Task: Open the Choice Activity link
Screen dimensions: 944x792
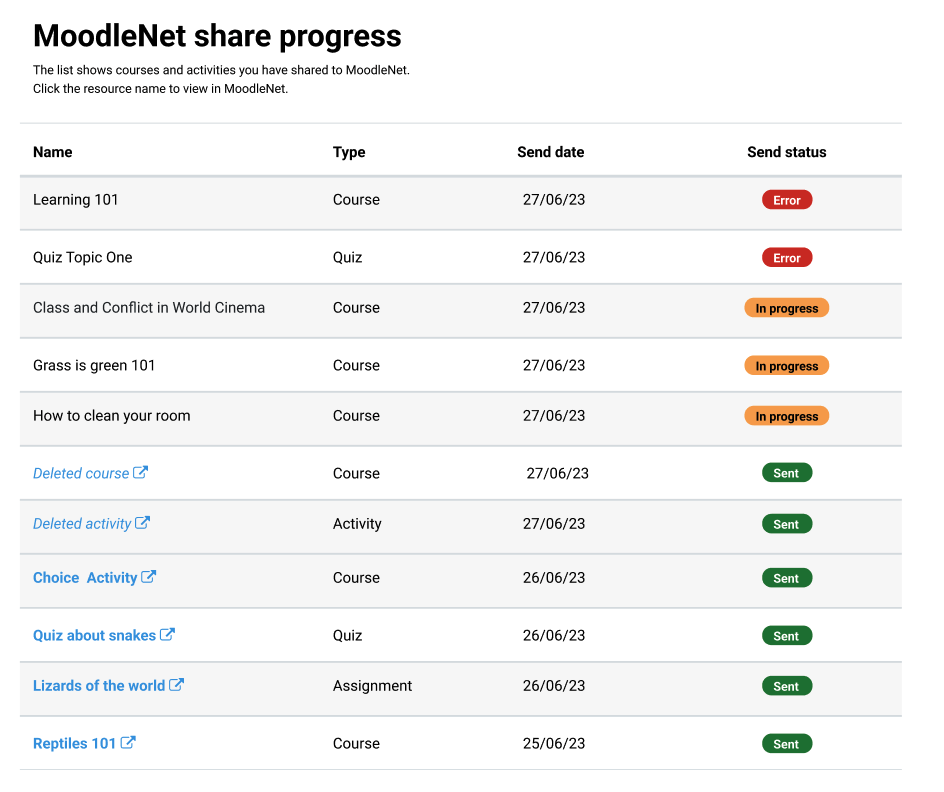Action: coord(85,578)
